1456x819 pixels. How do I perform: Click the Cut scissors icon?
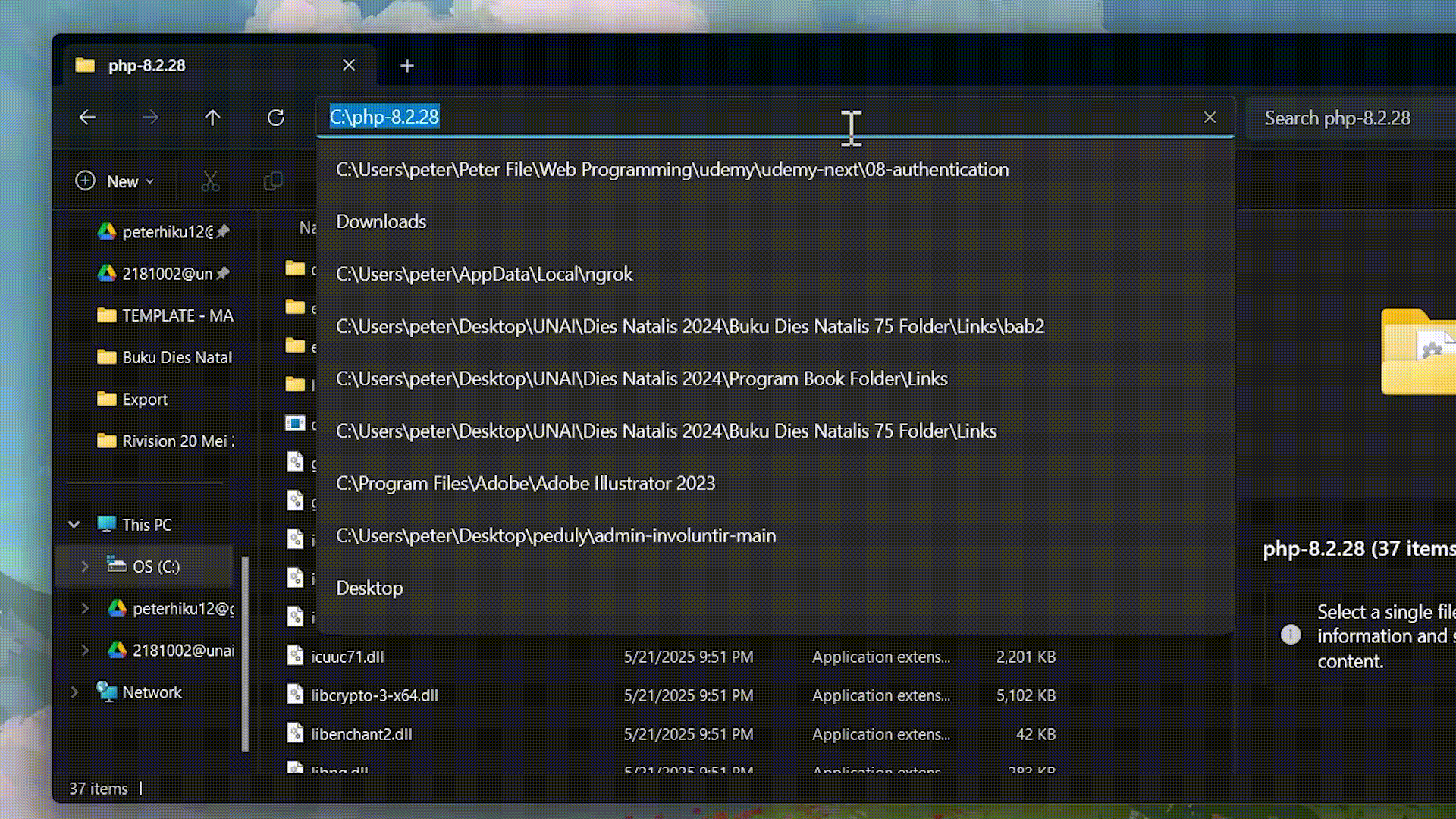[210, 181]
